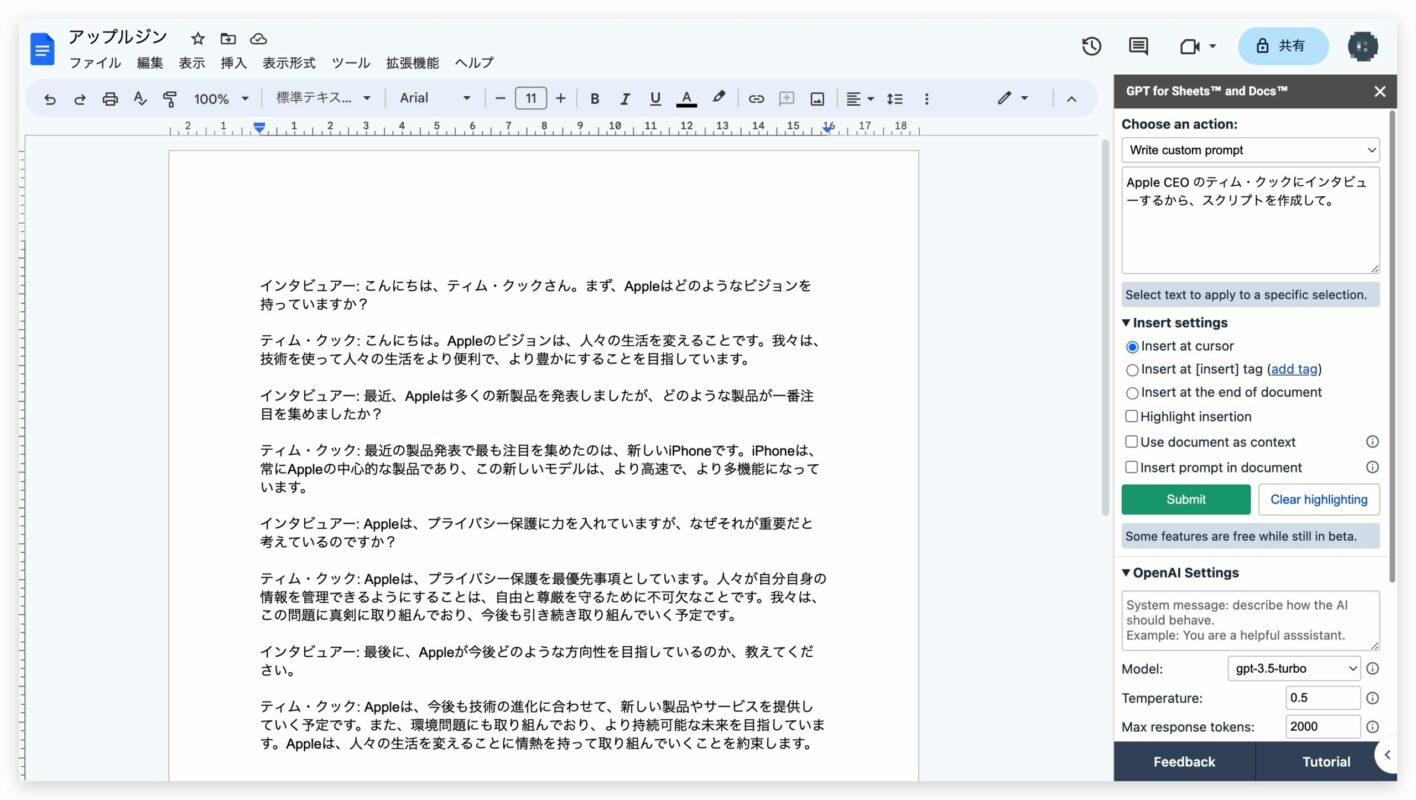The height and width of the screenshot is (800, 1416).
Task: Collapse the menus with the chevron
Action: 1071,99
